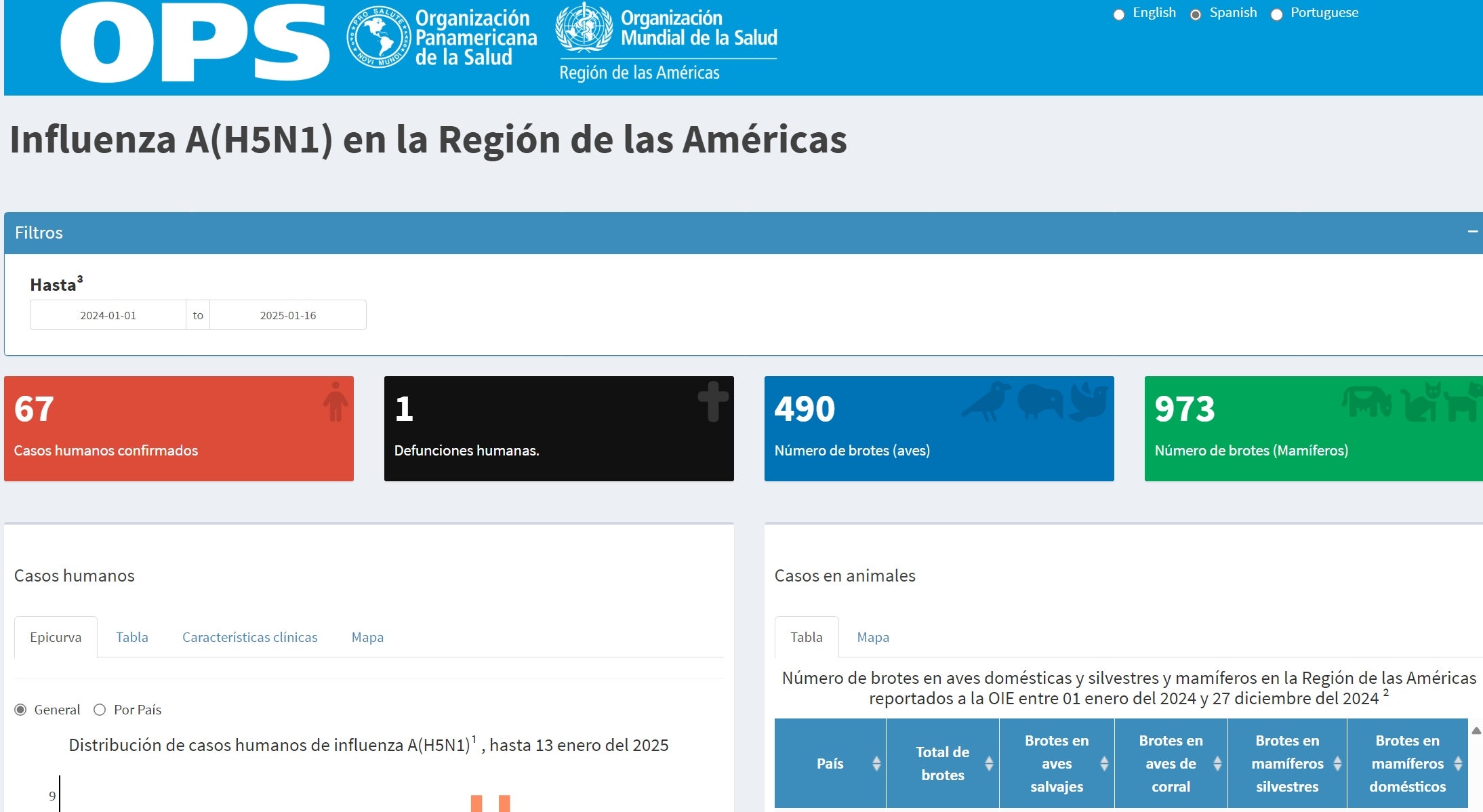This screenshot has height=812, width=1483.
Task: Click the end date field 2025-01-16
Action: (288, 315)
